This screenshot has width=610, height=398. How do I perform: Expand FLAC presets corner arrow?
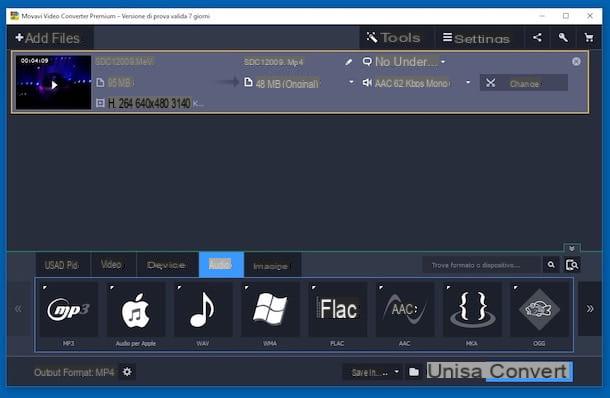tap(314, 288)
